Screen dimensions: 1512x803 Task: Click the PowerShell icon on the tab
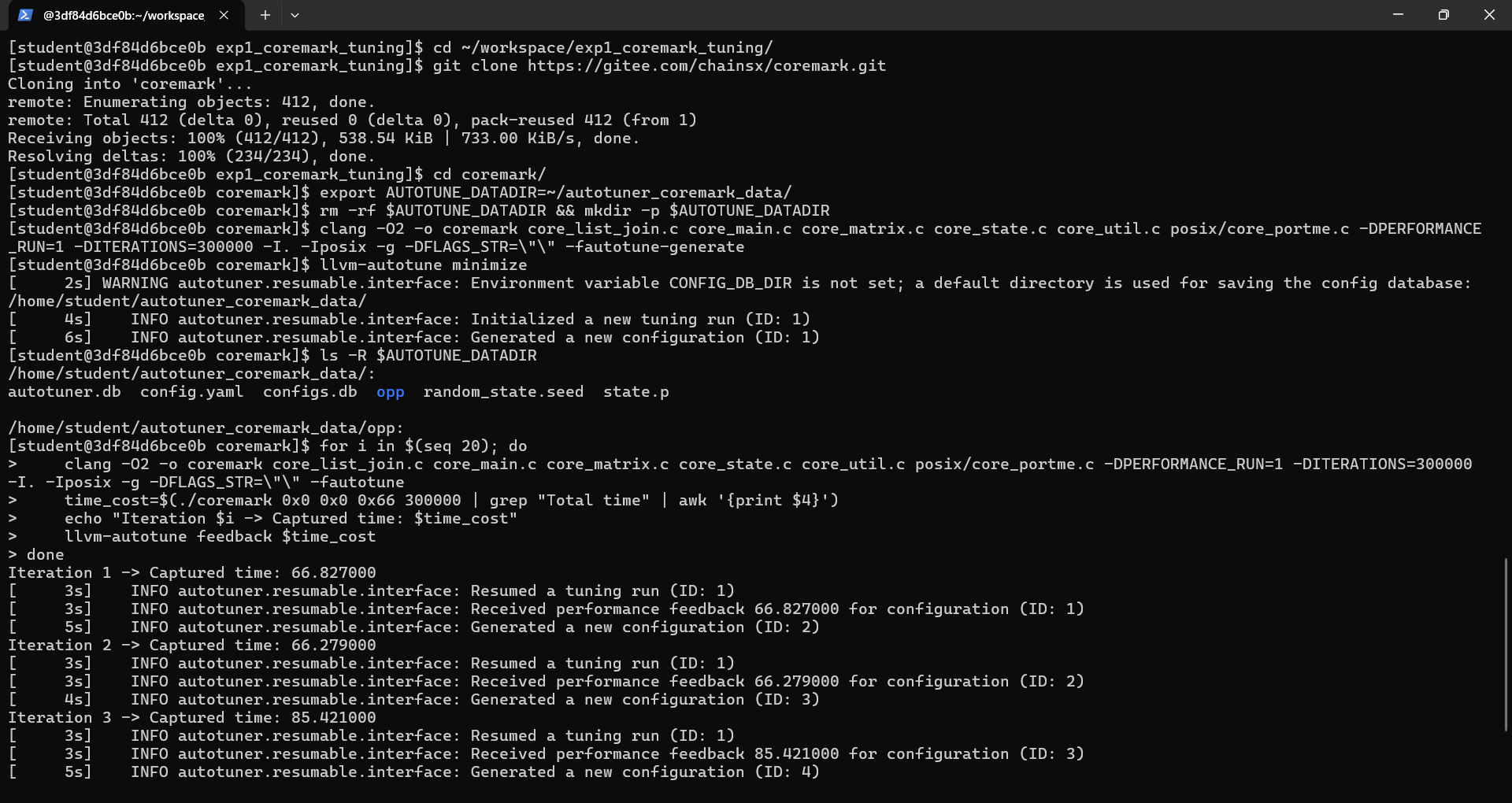point(25,15)
